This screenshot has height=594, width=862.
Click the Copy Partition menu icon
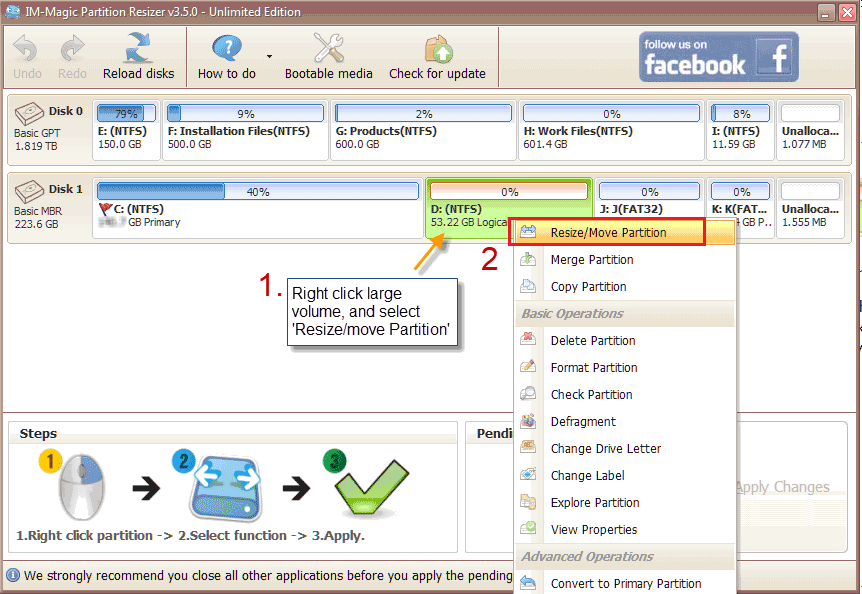(x=528, y=285)
